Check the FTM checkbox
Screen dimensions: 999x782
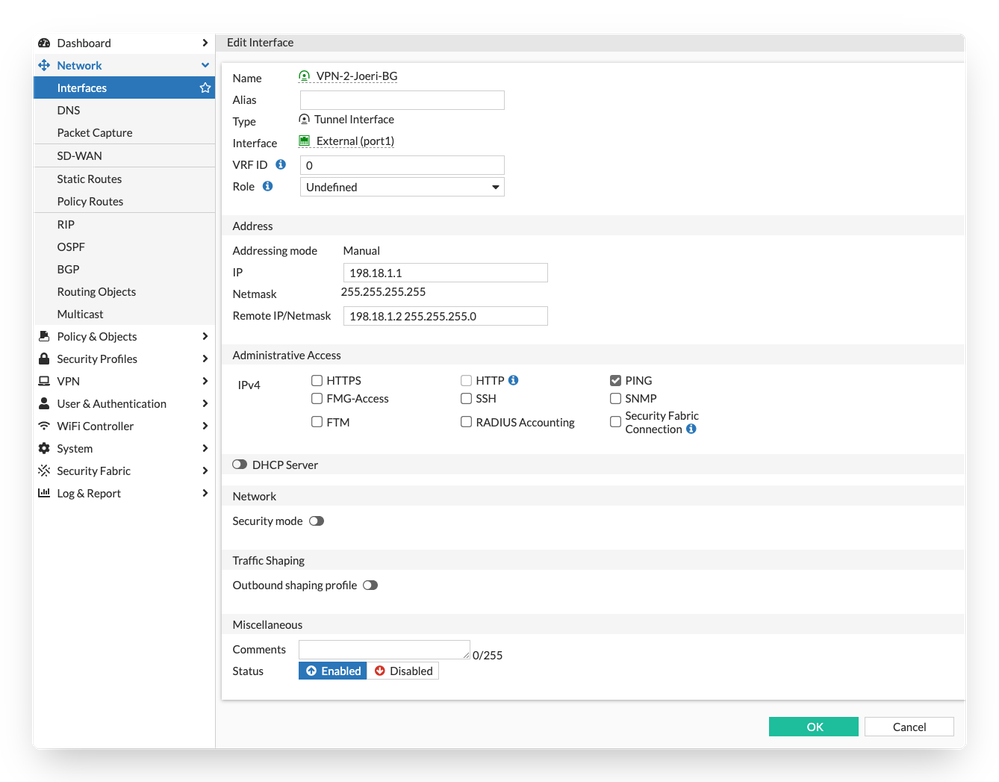[317, 421]
